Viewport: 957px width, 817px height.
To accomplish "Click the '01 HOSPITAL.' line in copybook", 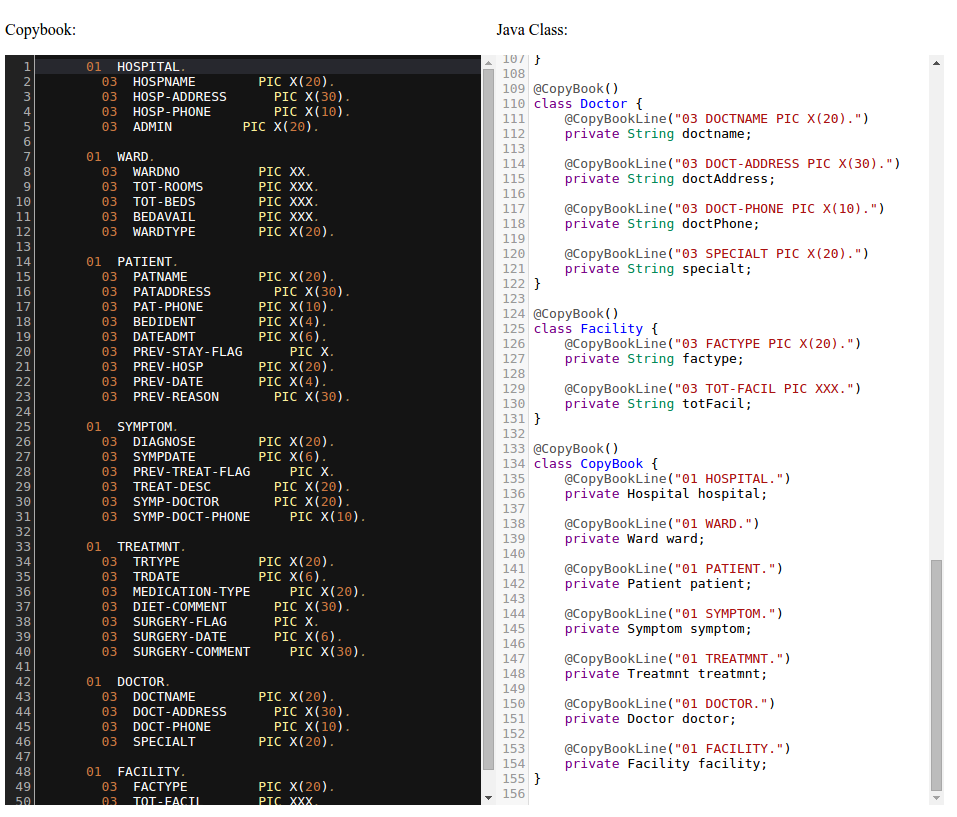I will 135,67.
